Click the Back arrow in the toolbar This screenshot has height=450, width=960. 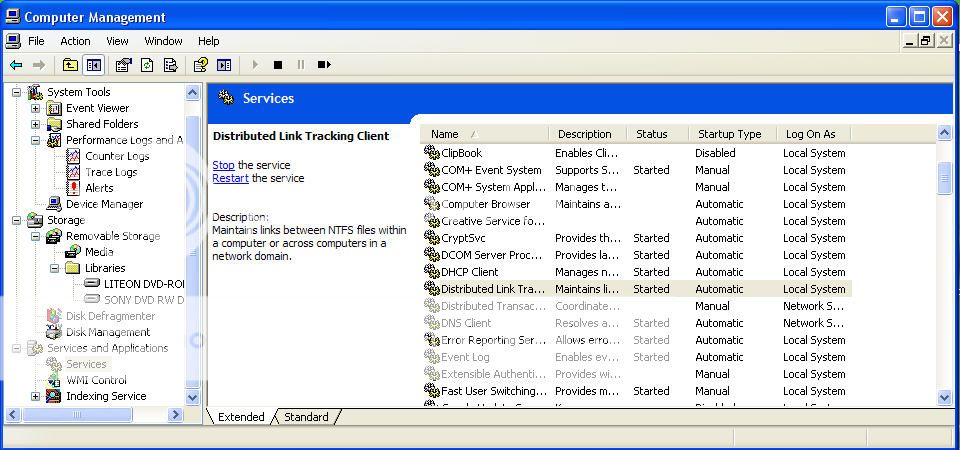[16, 65]
